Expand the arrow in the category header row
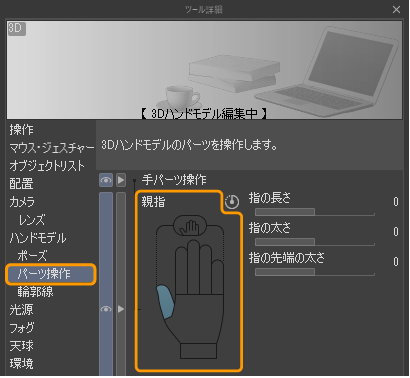The image size is (410, 378). 121,180
